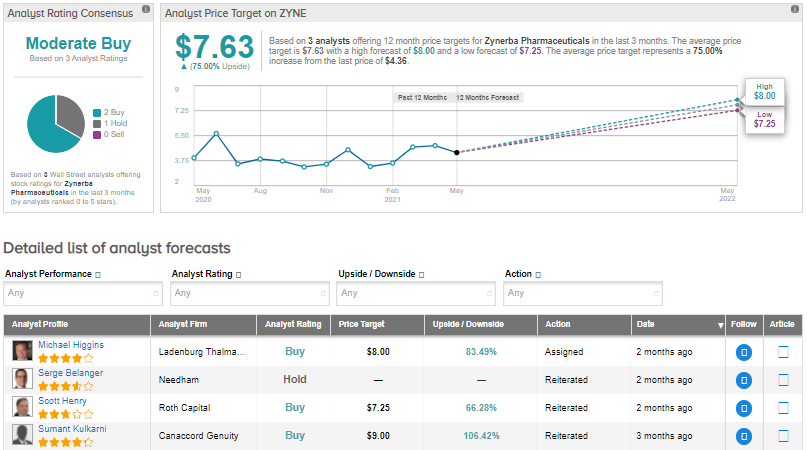The width and height of the screenshot is (807, 450).
Task: Click Michael Higgins star rating
Action: pos(65,358)
